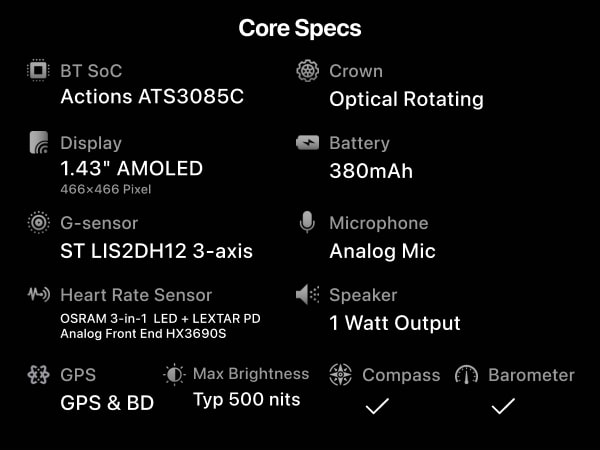Screen dimensions: 600x450
Task: Click the Typ 500 nits value
Action: 247,400
